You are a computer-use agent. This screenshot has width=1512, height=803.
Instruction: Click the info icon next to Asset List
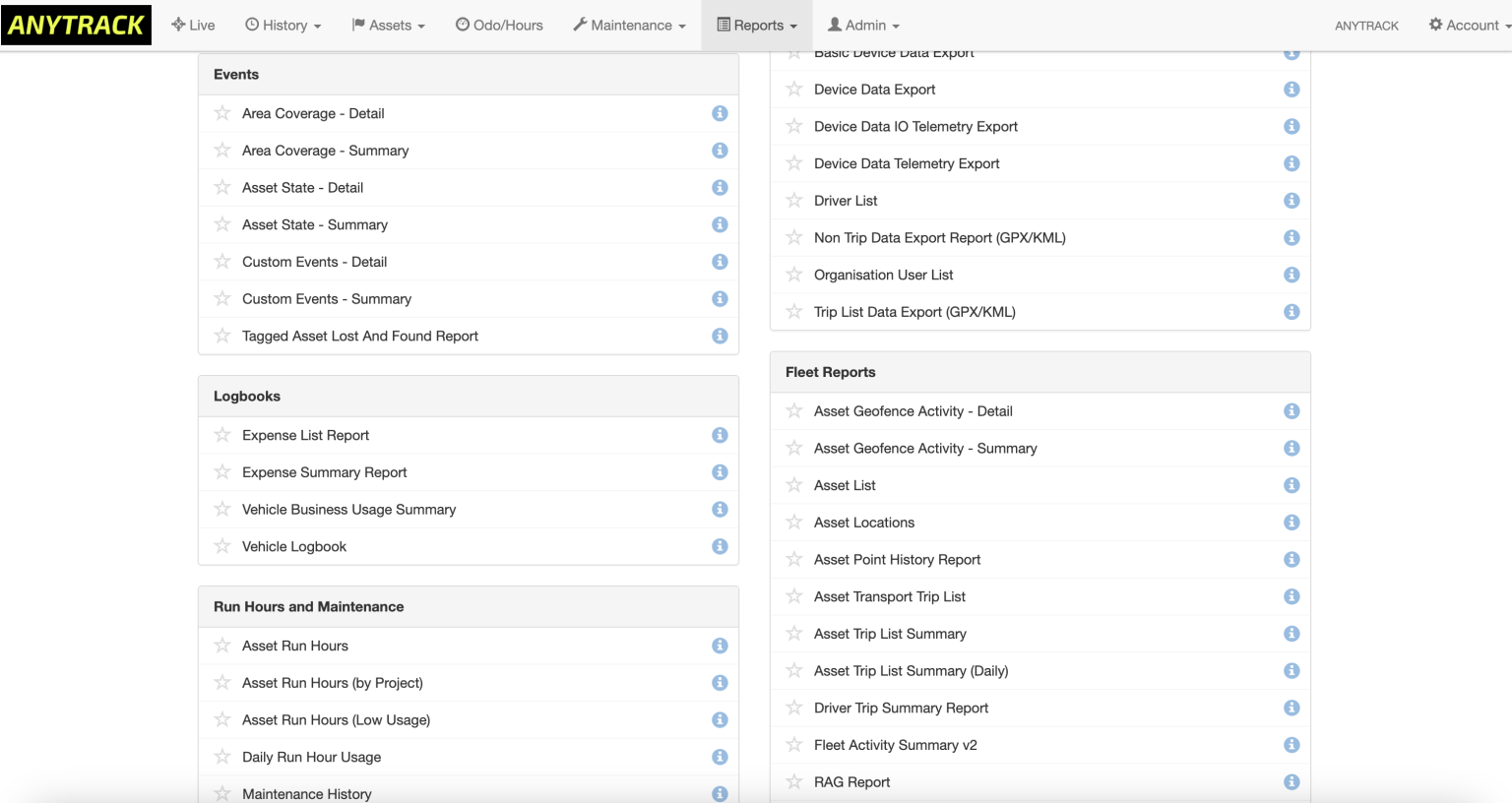click(1291, 485)
